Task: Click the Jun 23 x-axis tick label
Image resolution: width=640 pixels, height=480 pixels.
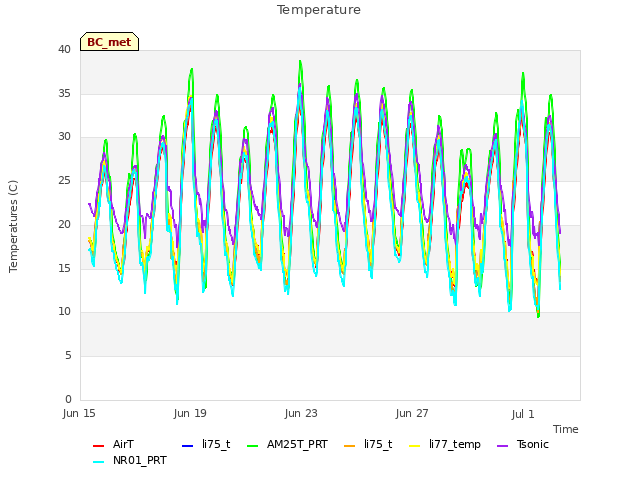Action: [301, 413]
